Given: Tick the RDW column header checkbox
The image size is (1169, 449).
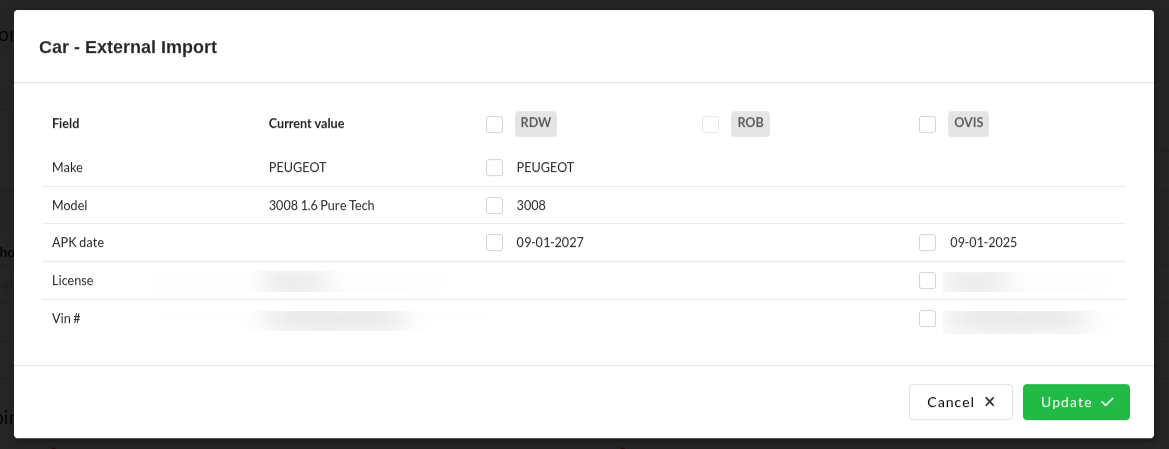Looking at the screenshot, I should pos(494,125).
